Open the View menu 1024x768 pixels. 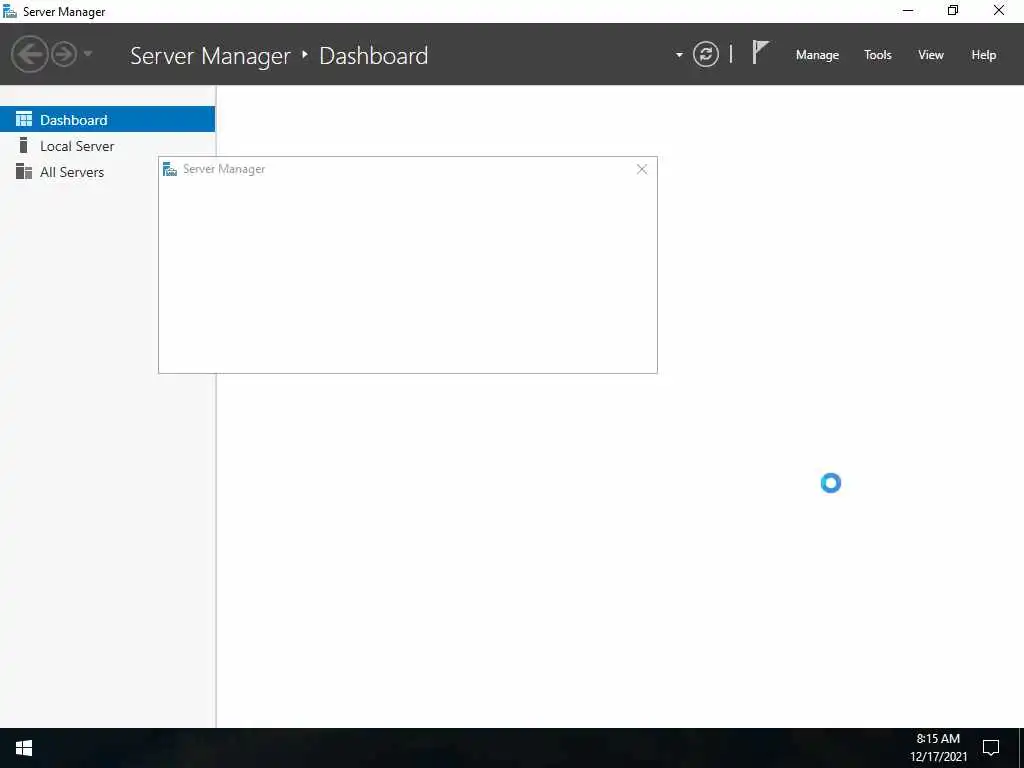[931, 55]
